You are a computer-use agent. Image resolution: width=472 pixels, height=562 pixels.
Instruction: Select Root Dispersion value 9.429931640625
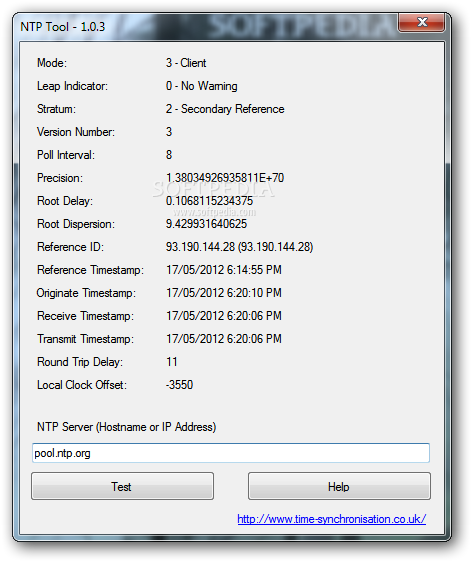(x=206, y=224)
